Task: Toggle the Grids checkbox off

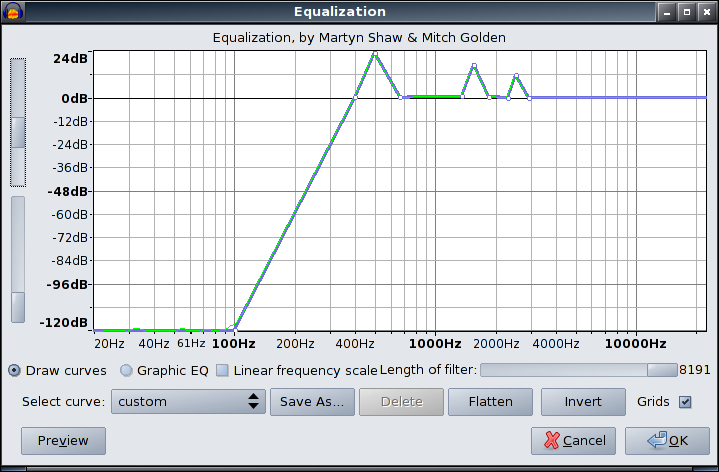Action: point(685,402)
